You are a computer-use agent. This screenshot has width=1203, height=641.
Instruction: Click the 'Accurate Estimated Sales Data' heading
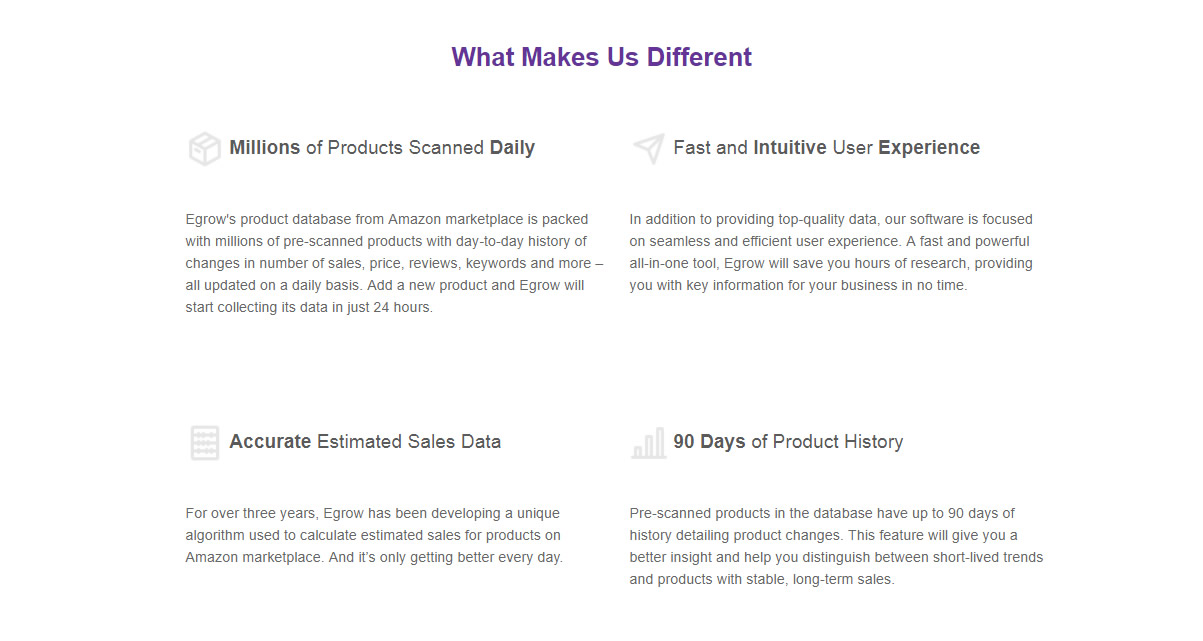(x=365, y=442)
